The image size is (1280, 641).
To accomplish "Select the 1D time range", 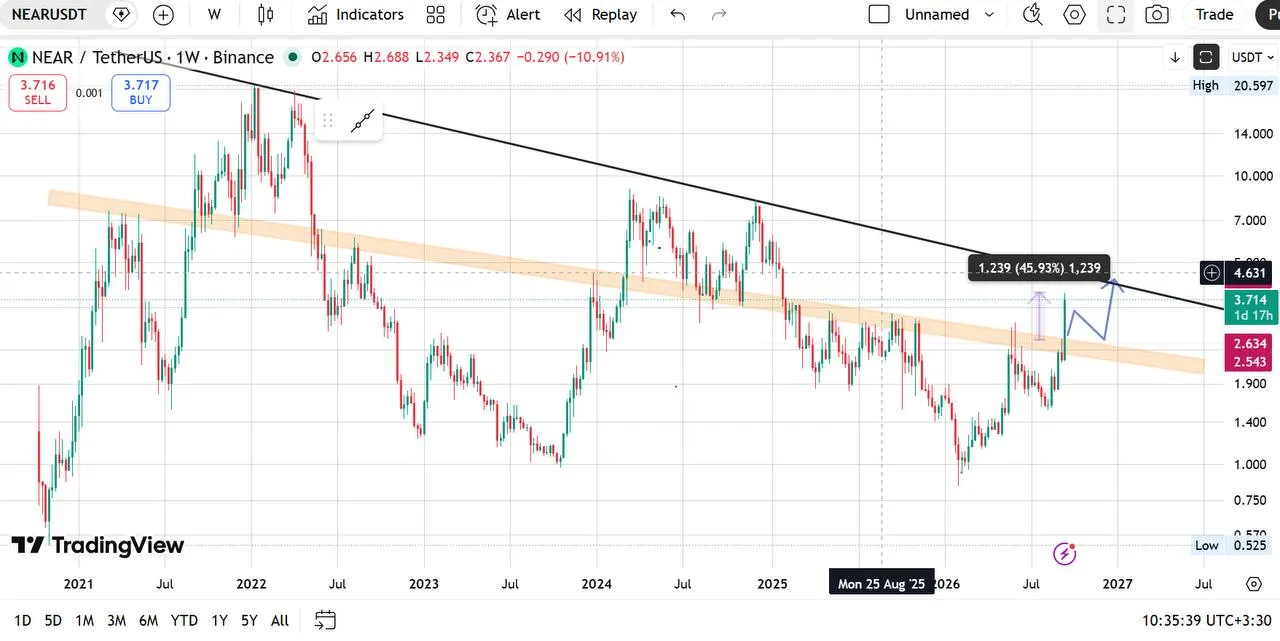I will click(22, 620).
